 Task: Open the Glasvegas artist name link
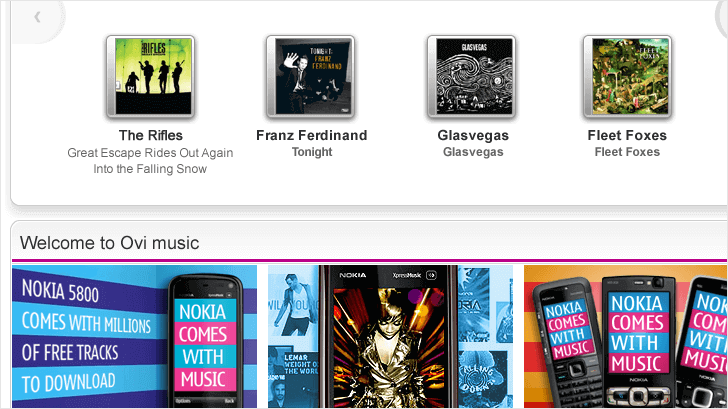pos(473,135)
